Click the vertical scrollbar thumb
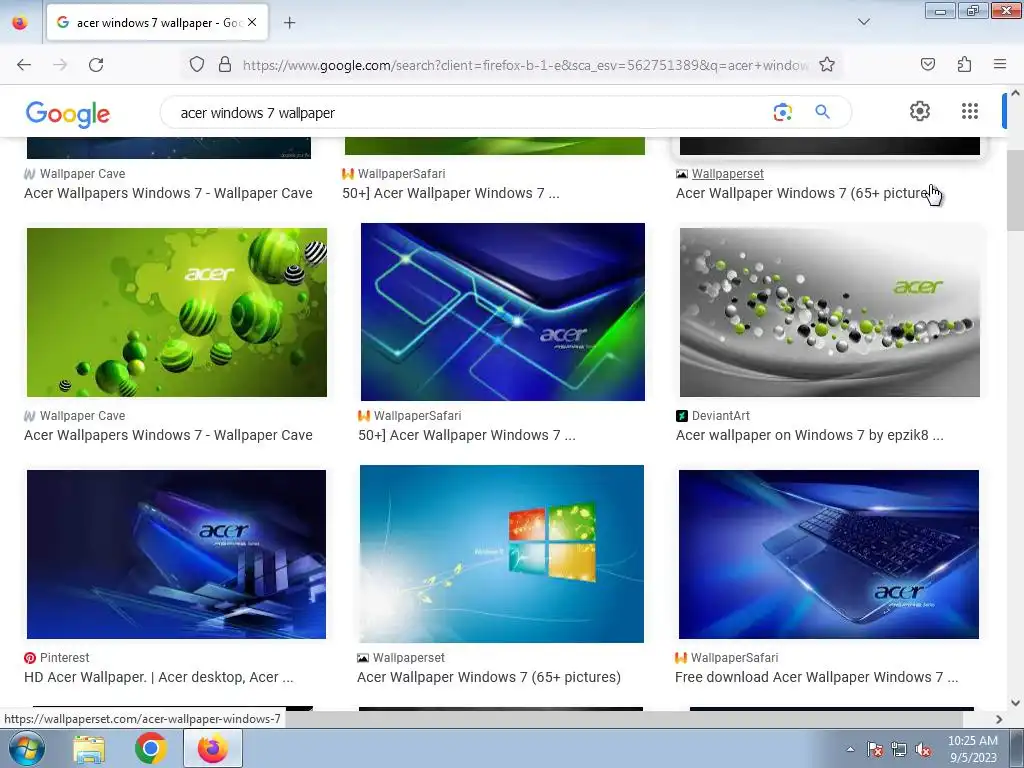The height and width of the screenshot is (768, 1024). [x=1015, y=191]
